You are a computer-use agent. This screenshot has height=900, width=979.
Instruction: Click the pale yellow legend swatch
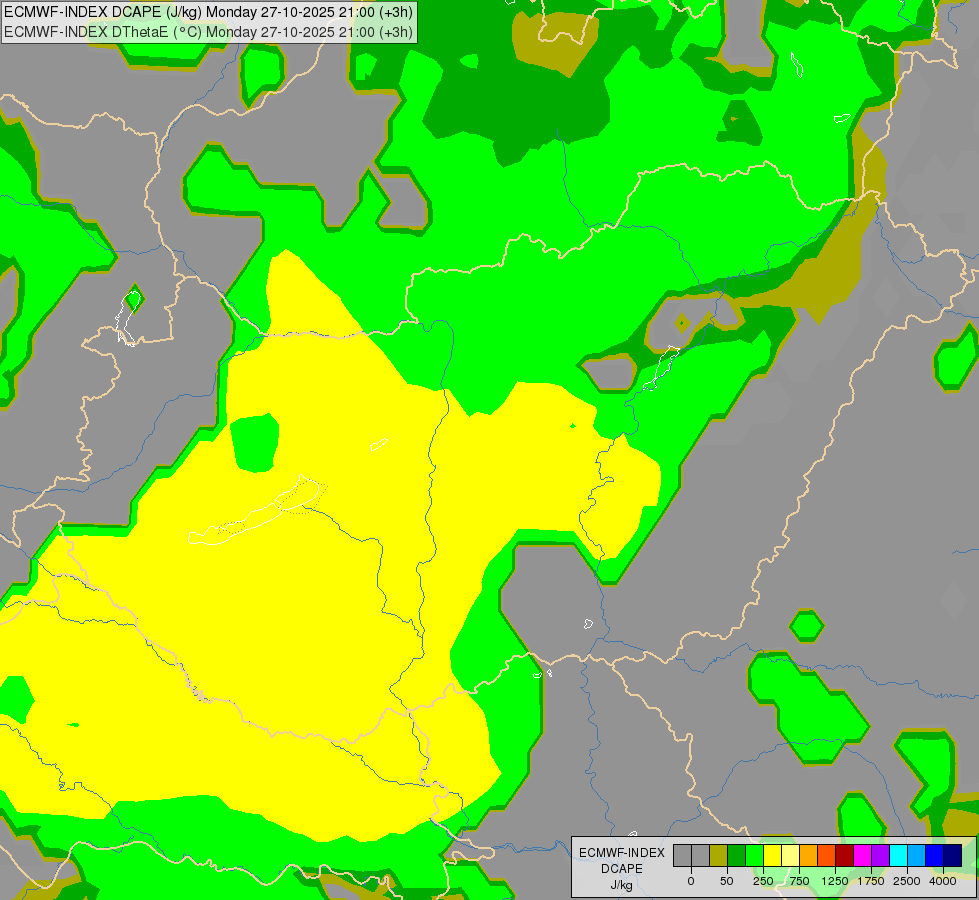click(790, 855)
